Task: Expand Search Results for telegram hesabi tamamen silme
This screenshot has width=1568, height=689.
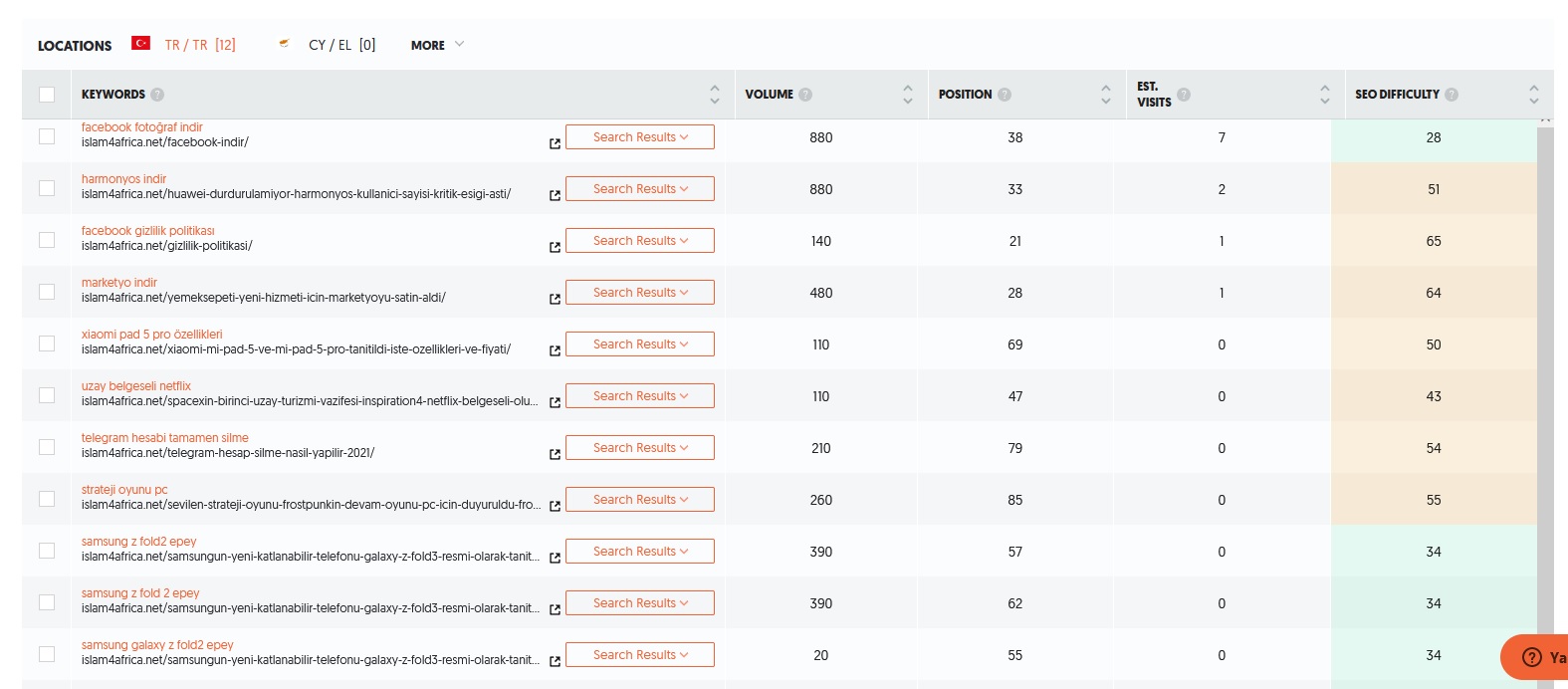Action: (640, 448)
